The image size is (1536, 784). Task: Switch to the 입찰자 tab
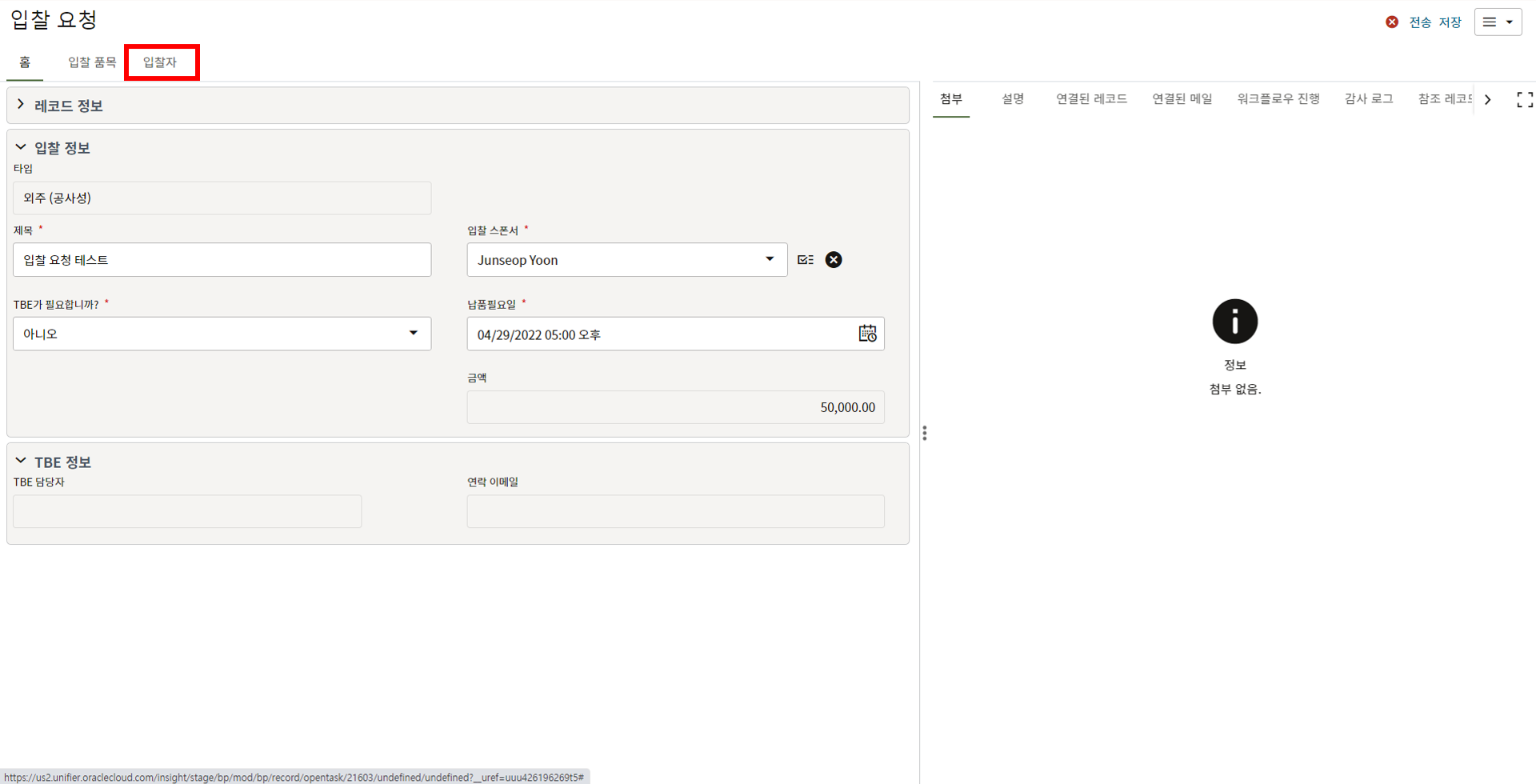[160, 62]
